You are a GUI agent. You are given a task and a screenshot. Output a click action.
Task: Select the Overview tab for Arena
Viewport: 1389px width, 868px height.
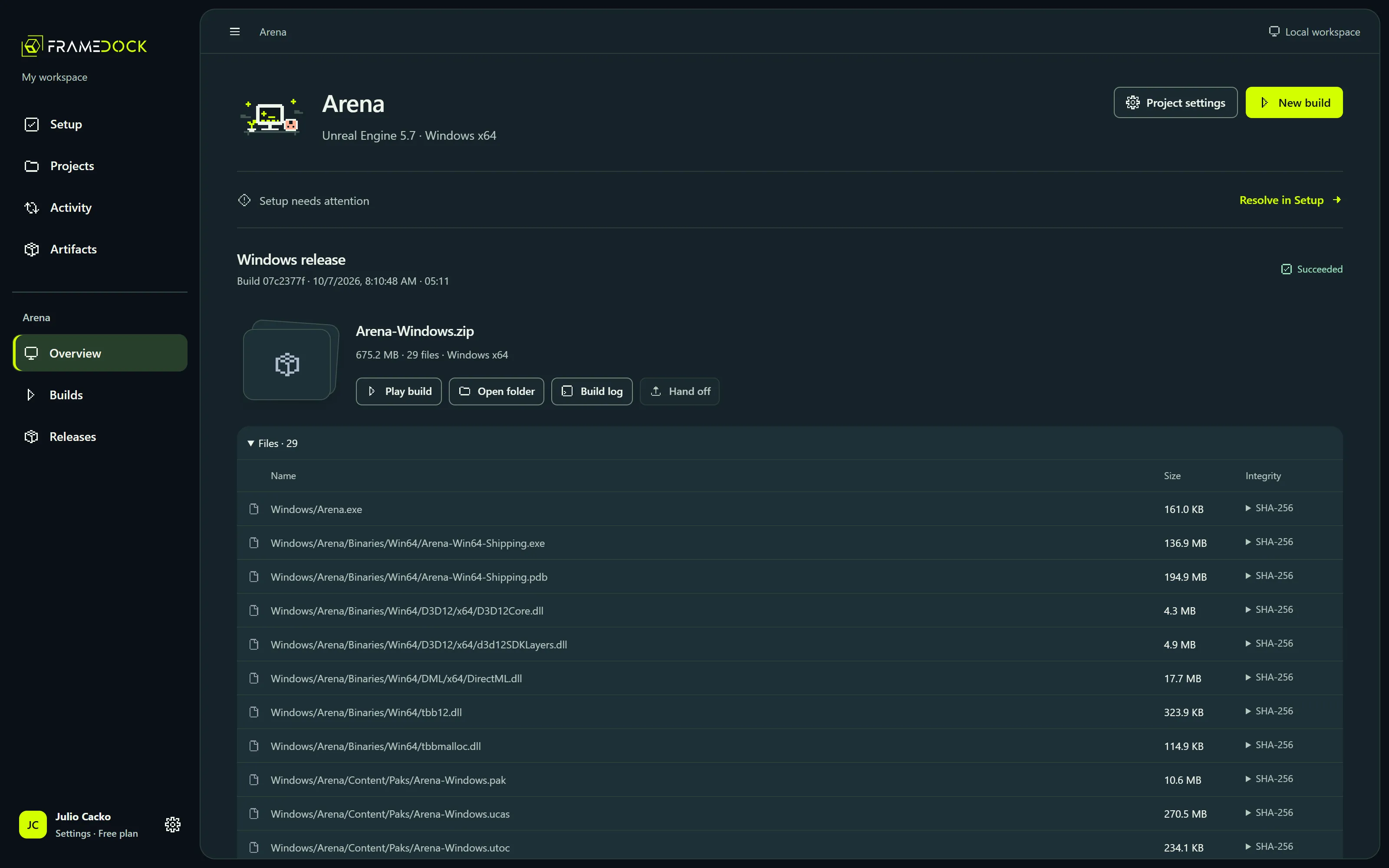click(100, 353)
